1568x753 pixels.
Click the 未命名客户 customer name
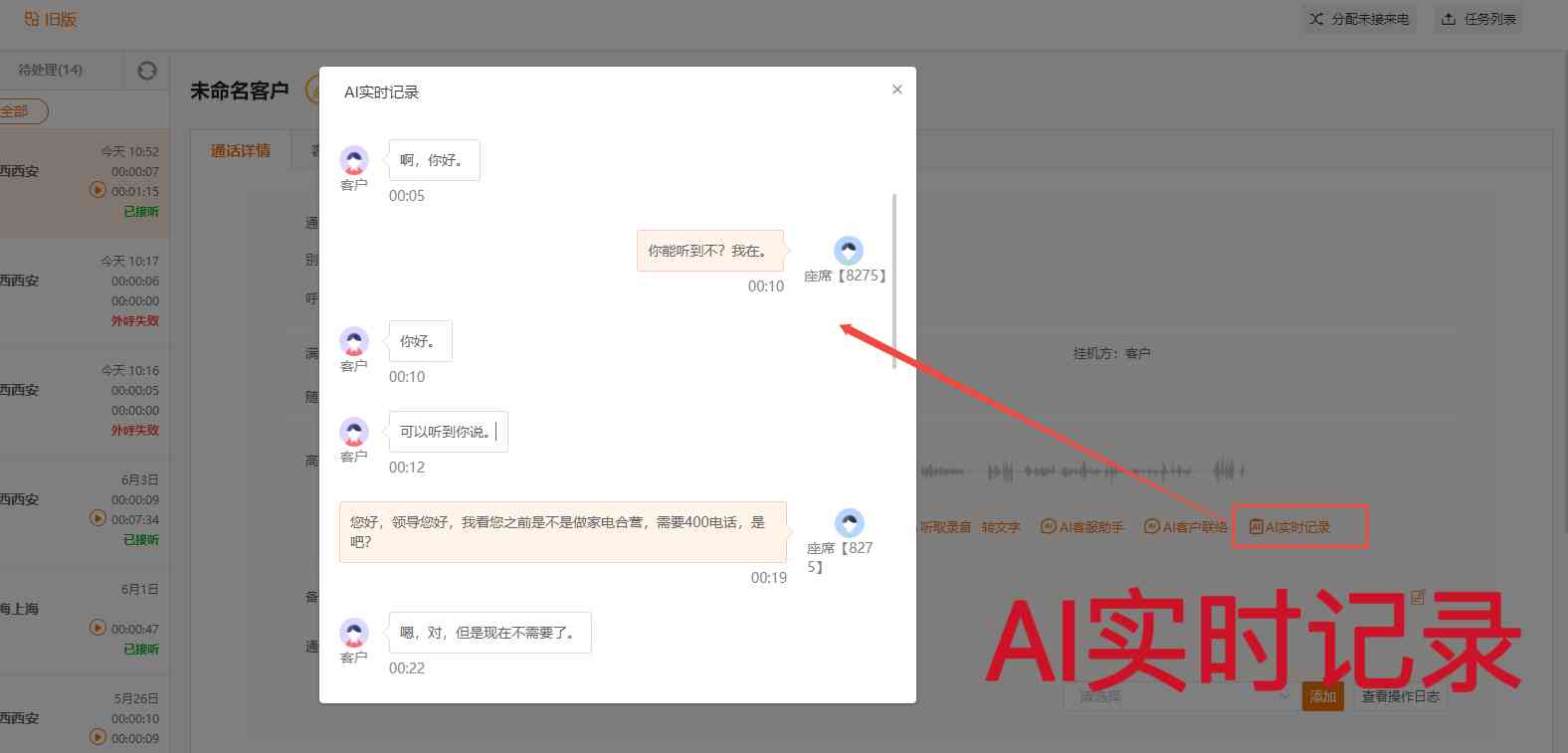point(240,91)
